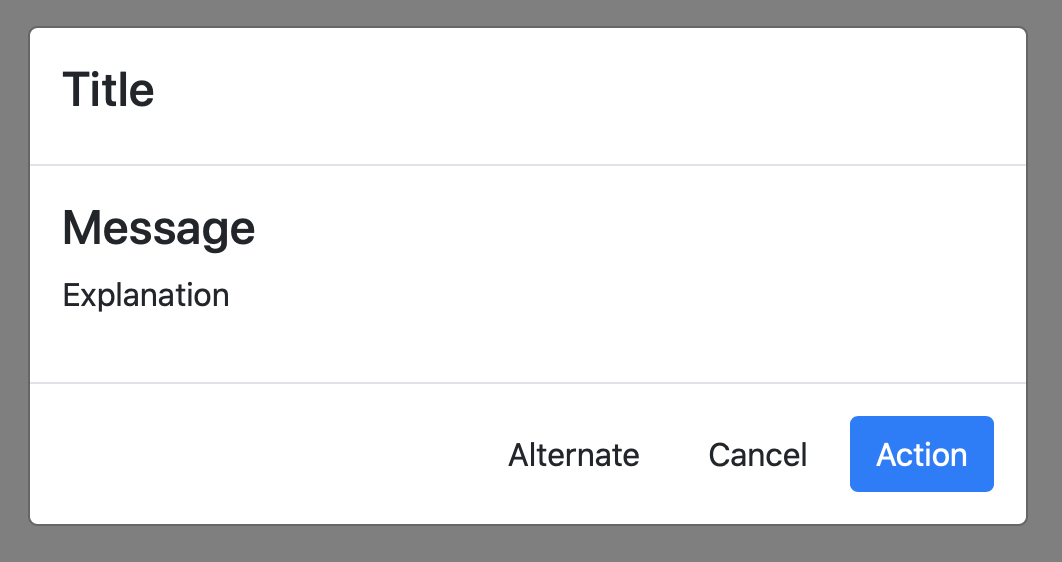This screenshot has height=562, width=1062.
Task: Confirm the dialog with Action
Action: click(x=921, y=454)
